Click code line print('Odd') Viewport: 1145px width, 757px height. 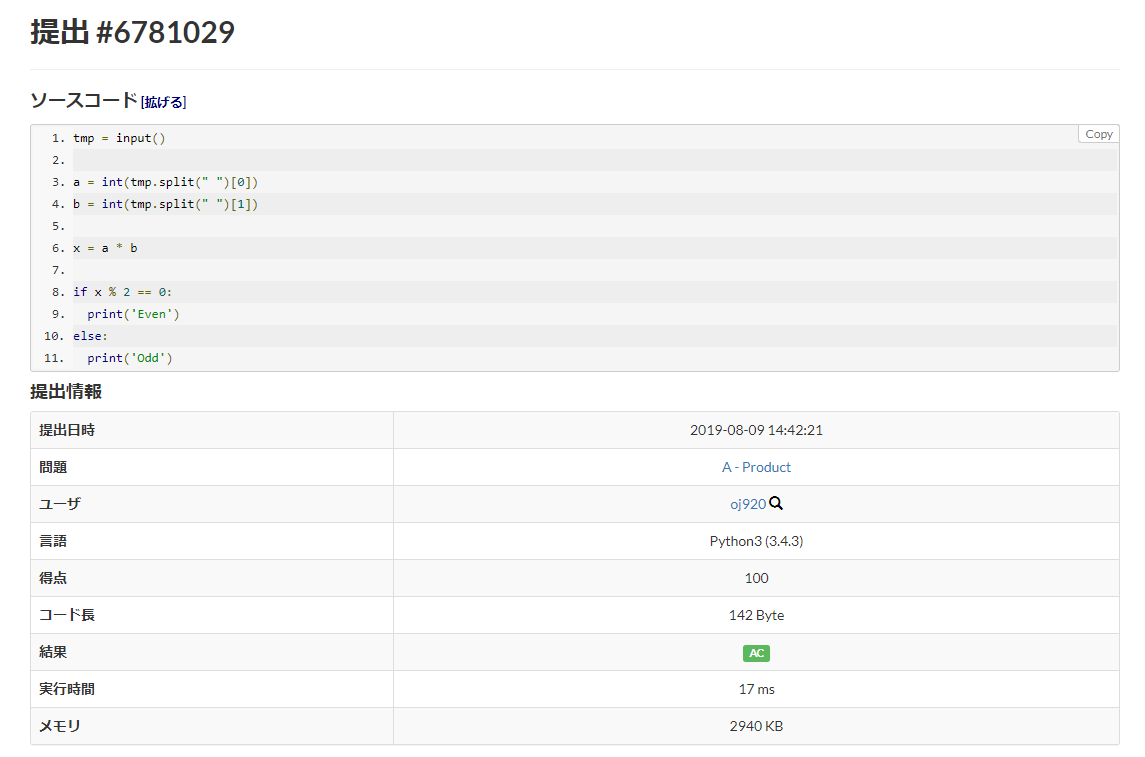coord(129,358)
